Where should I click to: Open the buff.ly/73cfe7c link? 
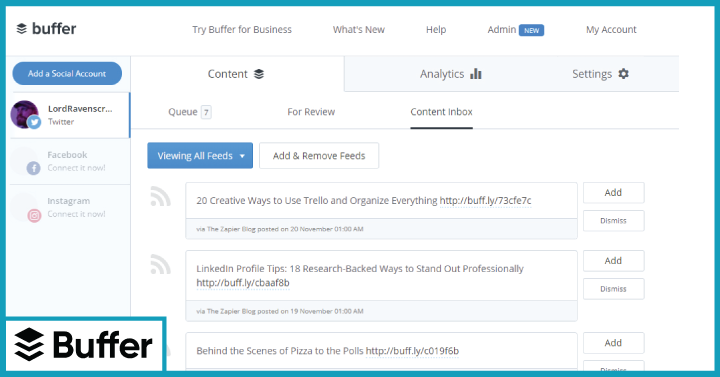(485, 201)
